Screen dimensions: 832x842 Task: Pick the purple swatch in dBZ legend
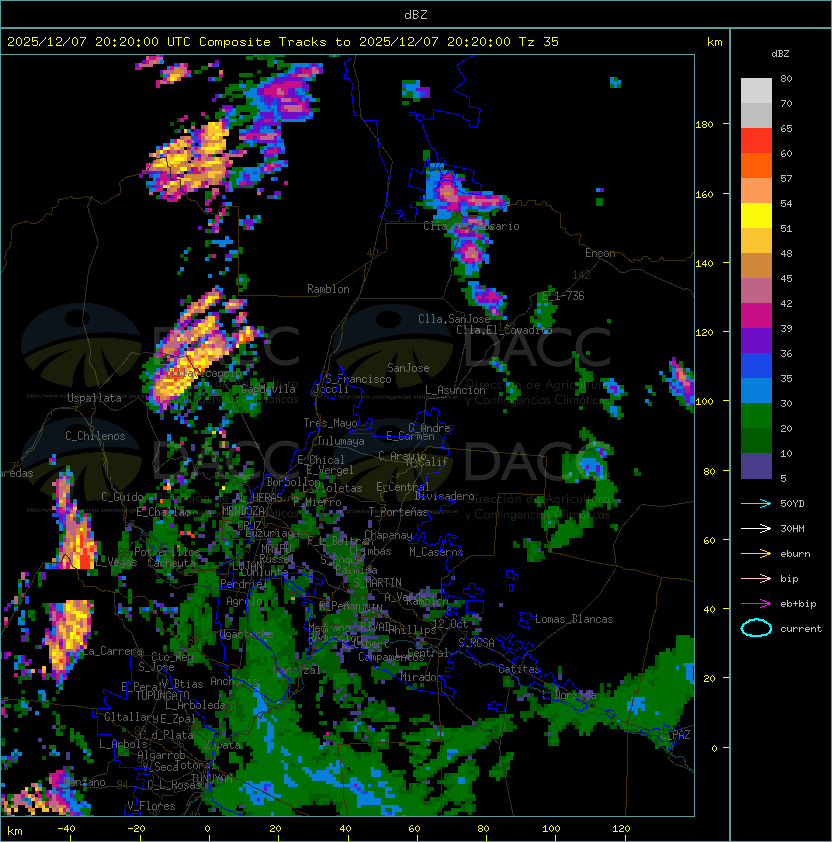point(756,340)
